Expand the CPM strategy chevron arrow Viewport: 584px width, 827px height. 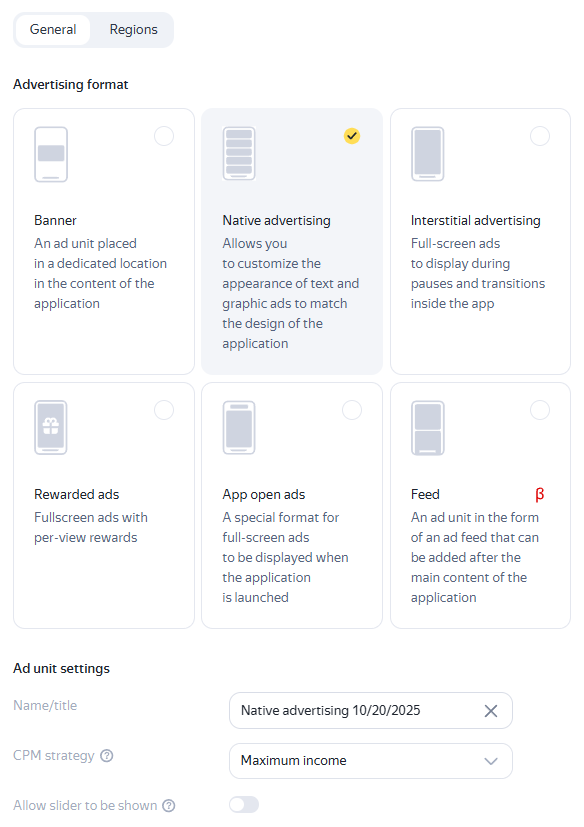point(491,761)
